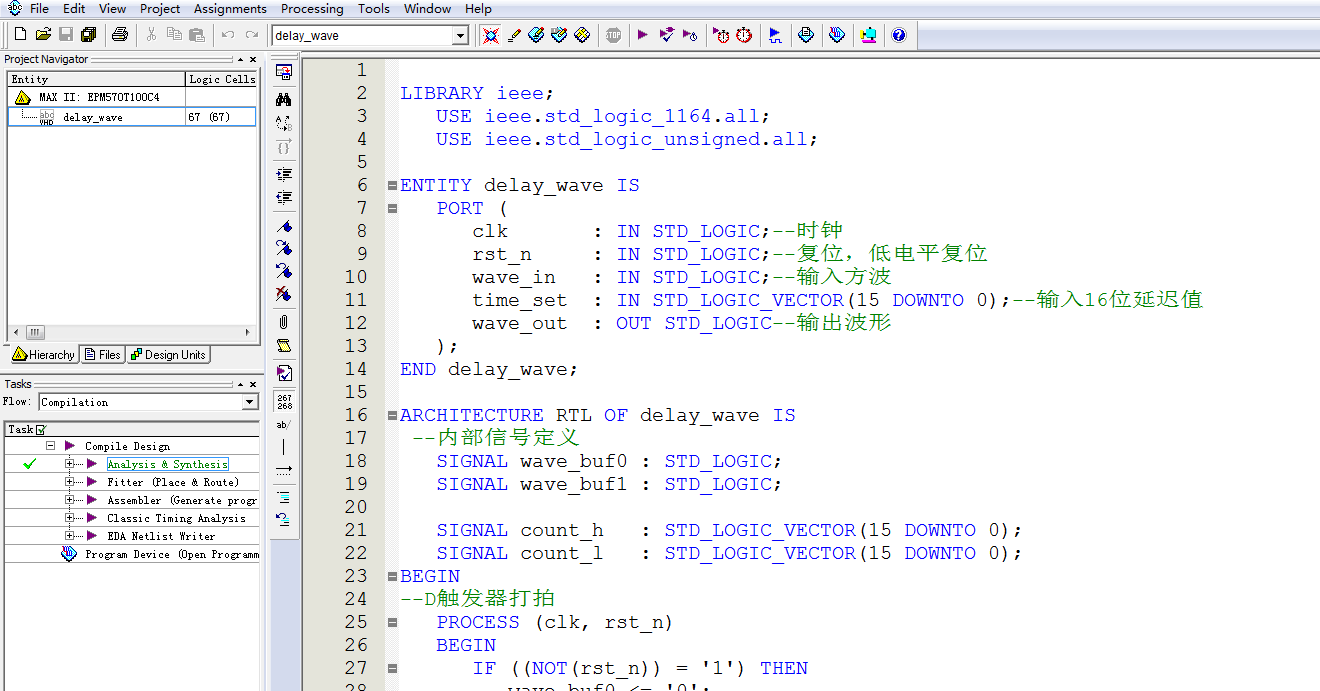Expand the Fitter (Place & Route) task
The width and height of the screenshot is (1320, 691).
[x=70, y=482]
